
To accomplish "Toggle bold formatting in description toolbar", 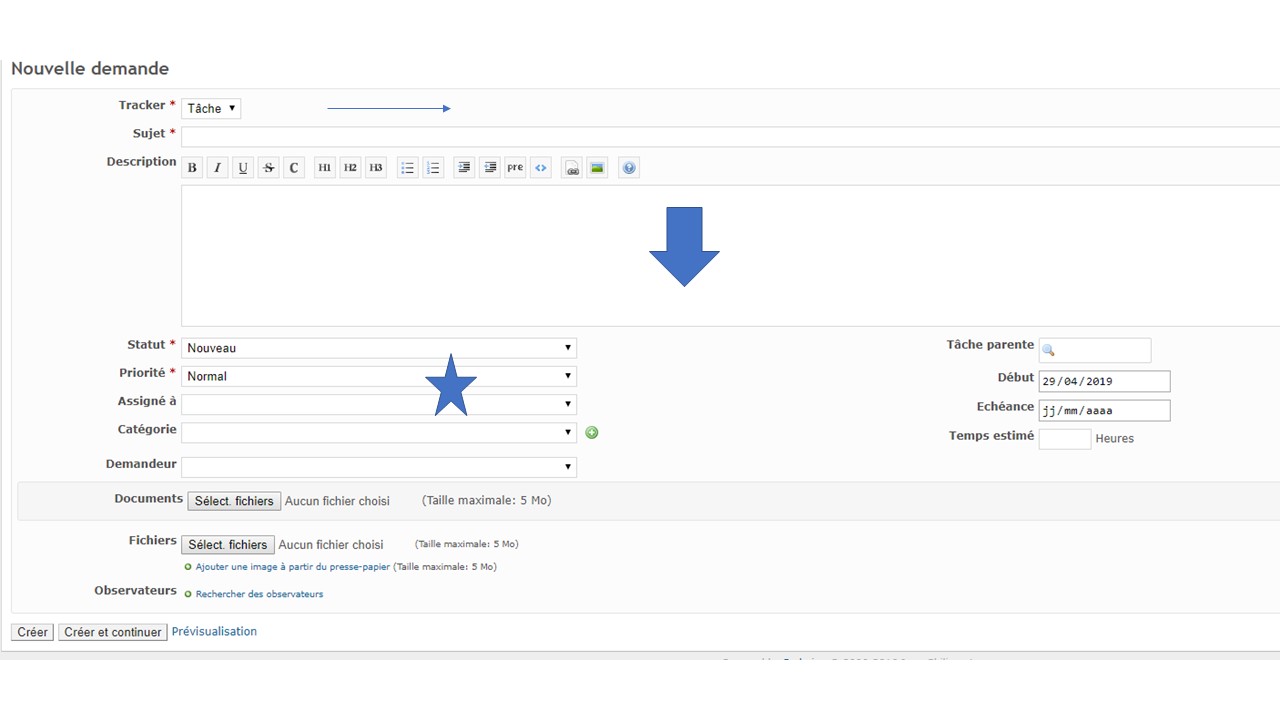I will (x=193, y=168).
